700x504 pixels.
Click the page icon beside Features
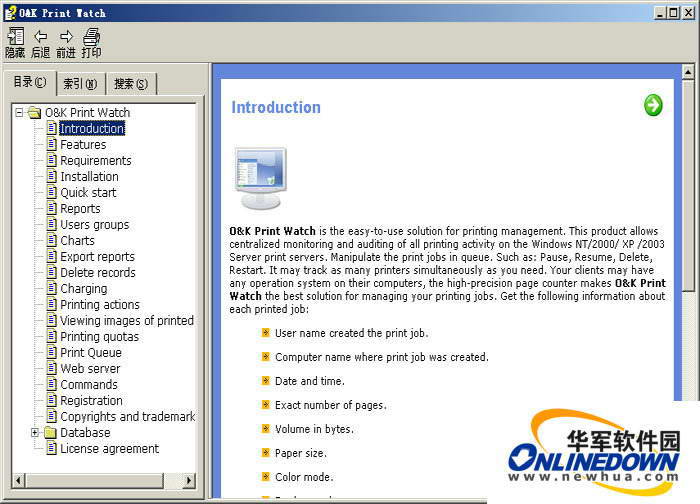[52, 144]
